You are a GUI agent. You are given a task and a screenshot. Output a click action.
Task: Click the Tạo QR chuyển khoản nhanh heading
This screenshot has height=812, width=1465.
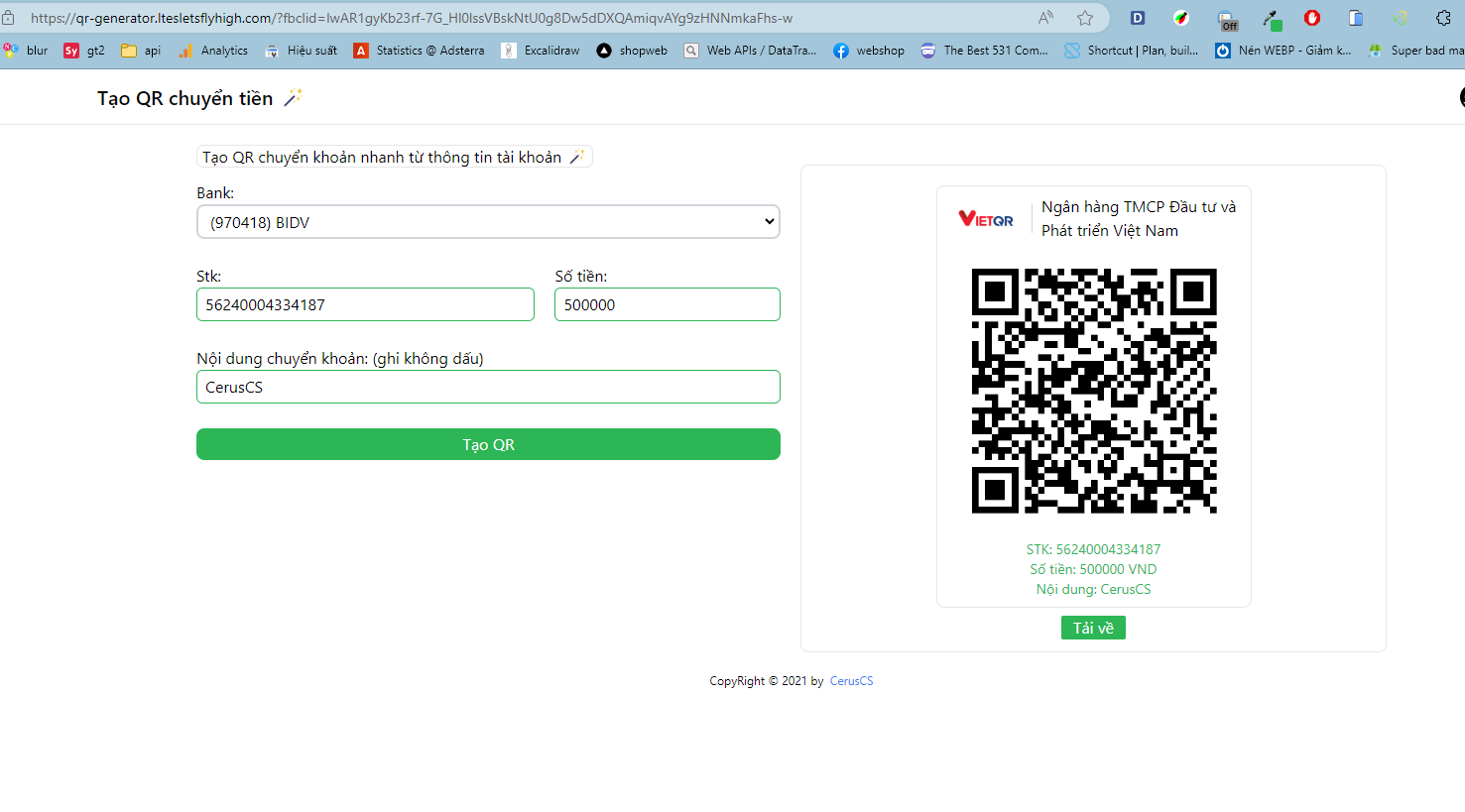click(382, 157)
